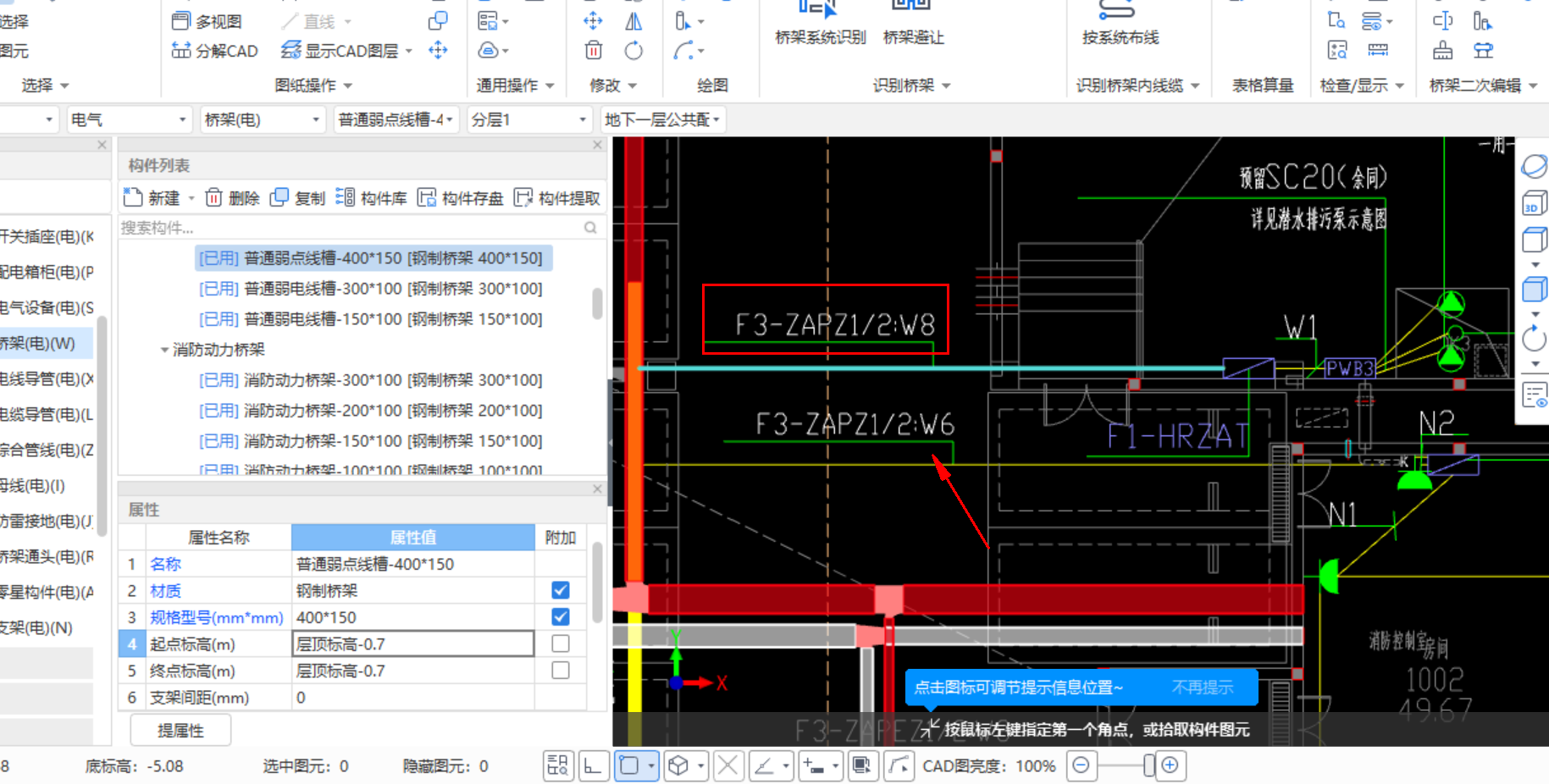Viewport: 1549px width, 784px height.
Task: Select 消防动力桥架-150*100 component
Action: coord(371,441)
